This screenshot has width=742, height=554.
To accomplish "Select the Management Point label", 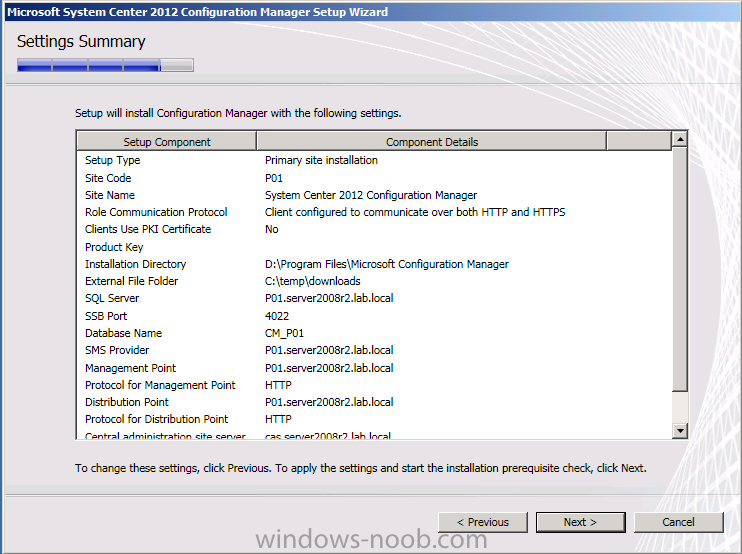I will (x=131, y=369).
